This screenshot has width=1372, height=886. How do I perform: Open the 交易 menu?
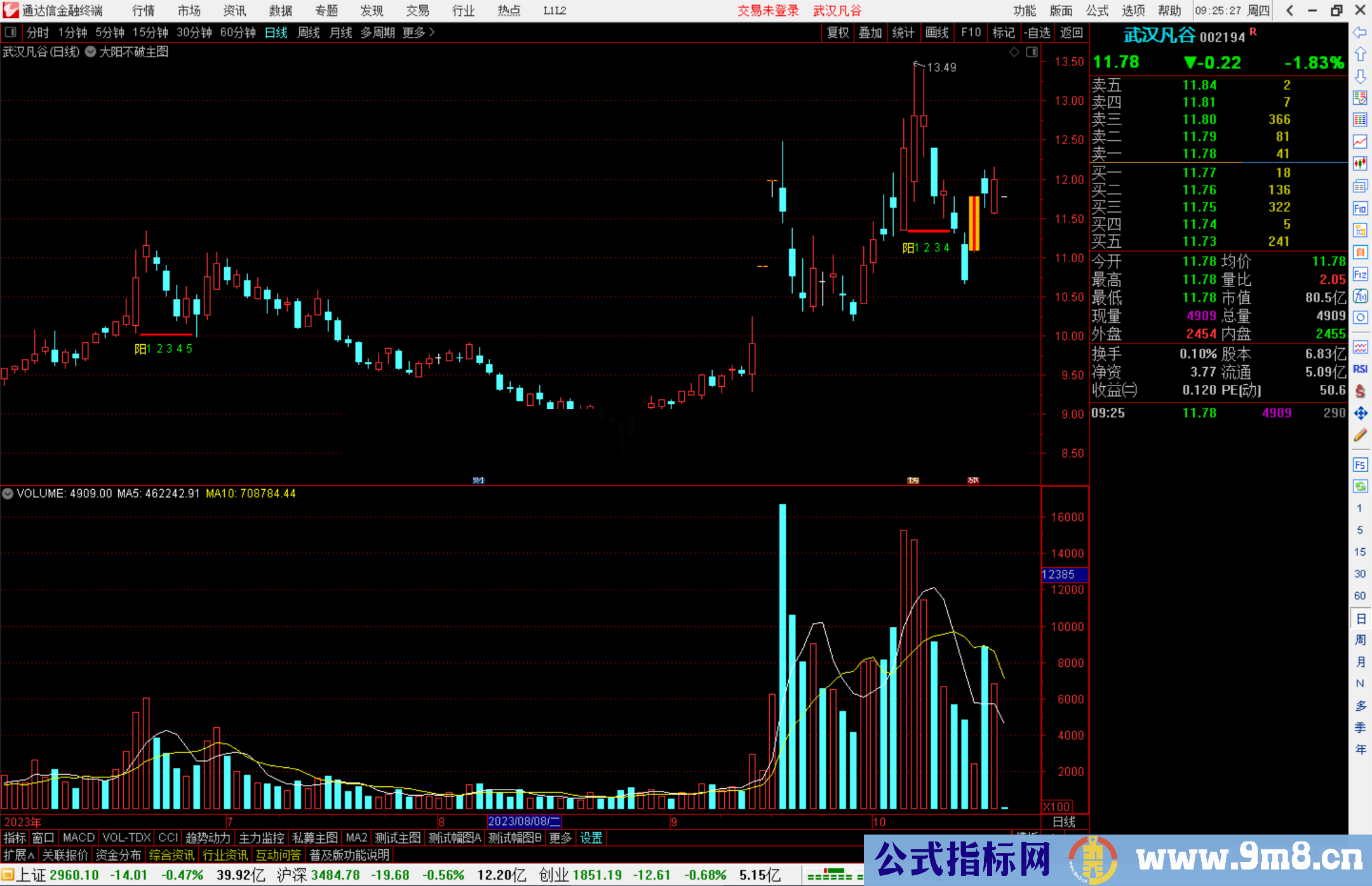417,11
